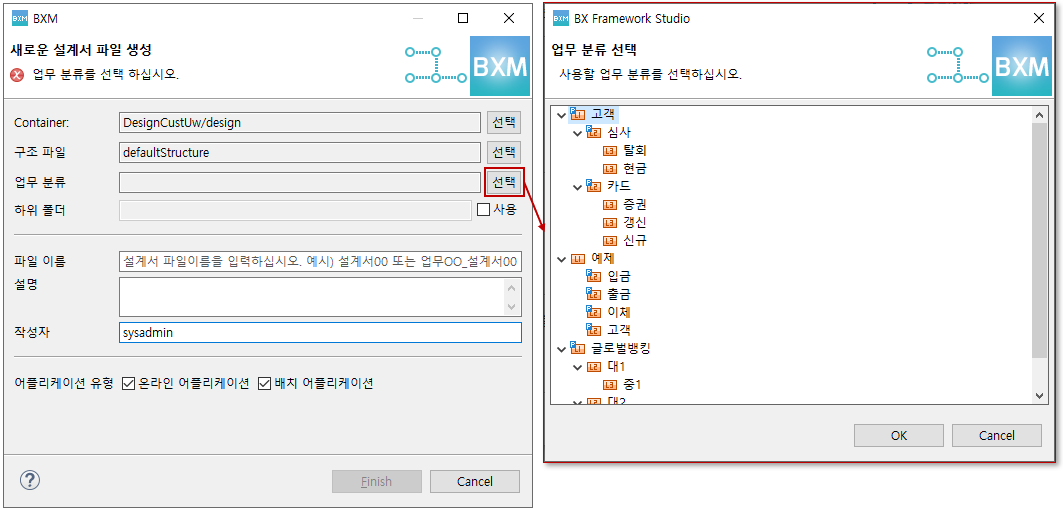Click the 신규 L3 node icon

pyautogui.click(x=610, y=241)
